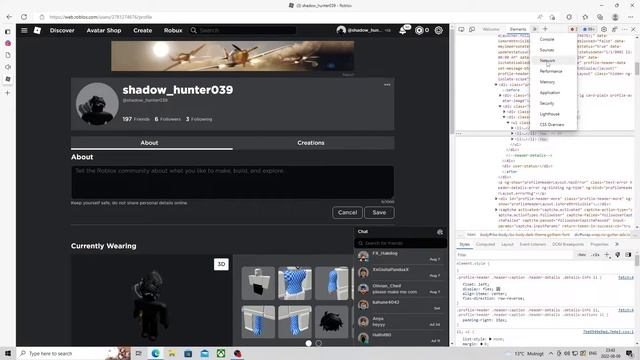Select DevTools inspect element tool
Screen dimensions: 640x360
pos(461,29)
